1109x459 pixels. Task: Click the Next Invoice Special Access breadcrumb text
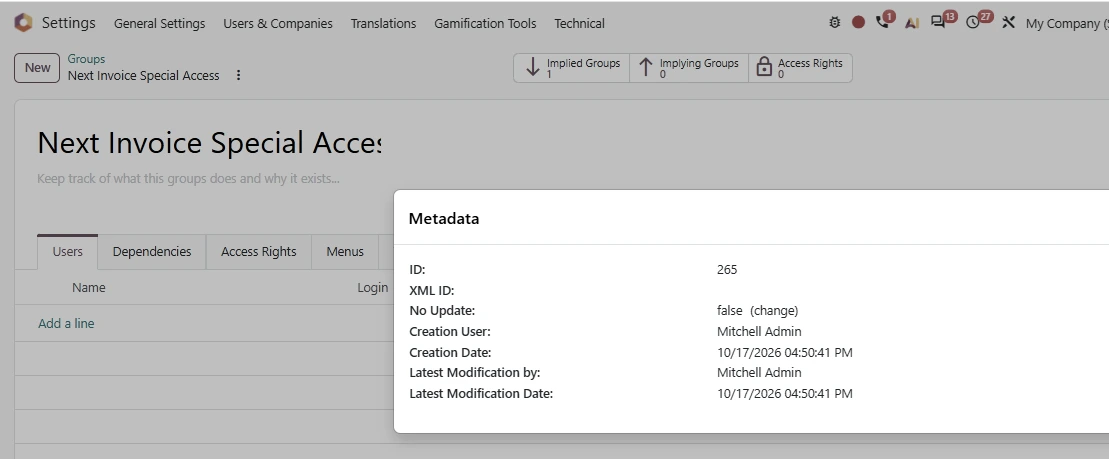pos(144,76)
